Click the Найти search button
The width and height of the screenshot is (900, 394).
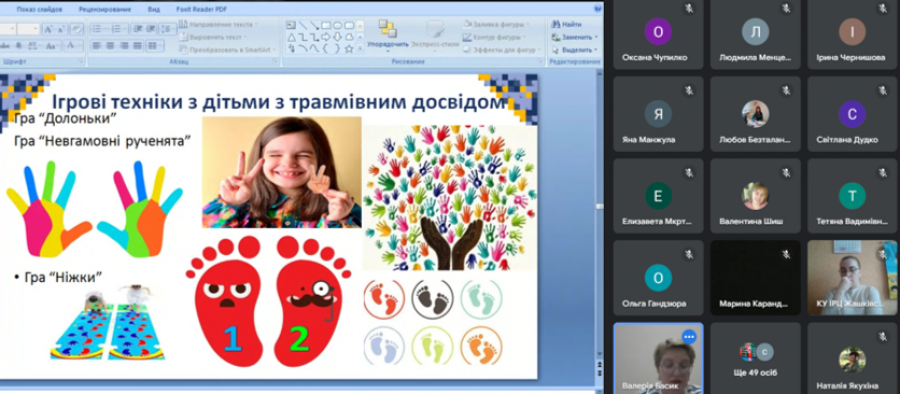pos(567,24)
